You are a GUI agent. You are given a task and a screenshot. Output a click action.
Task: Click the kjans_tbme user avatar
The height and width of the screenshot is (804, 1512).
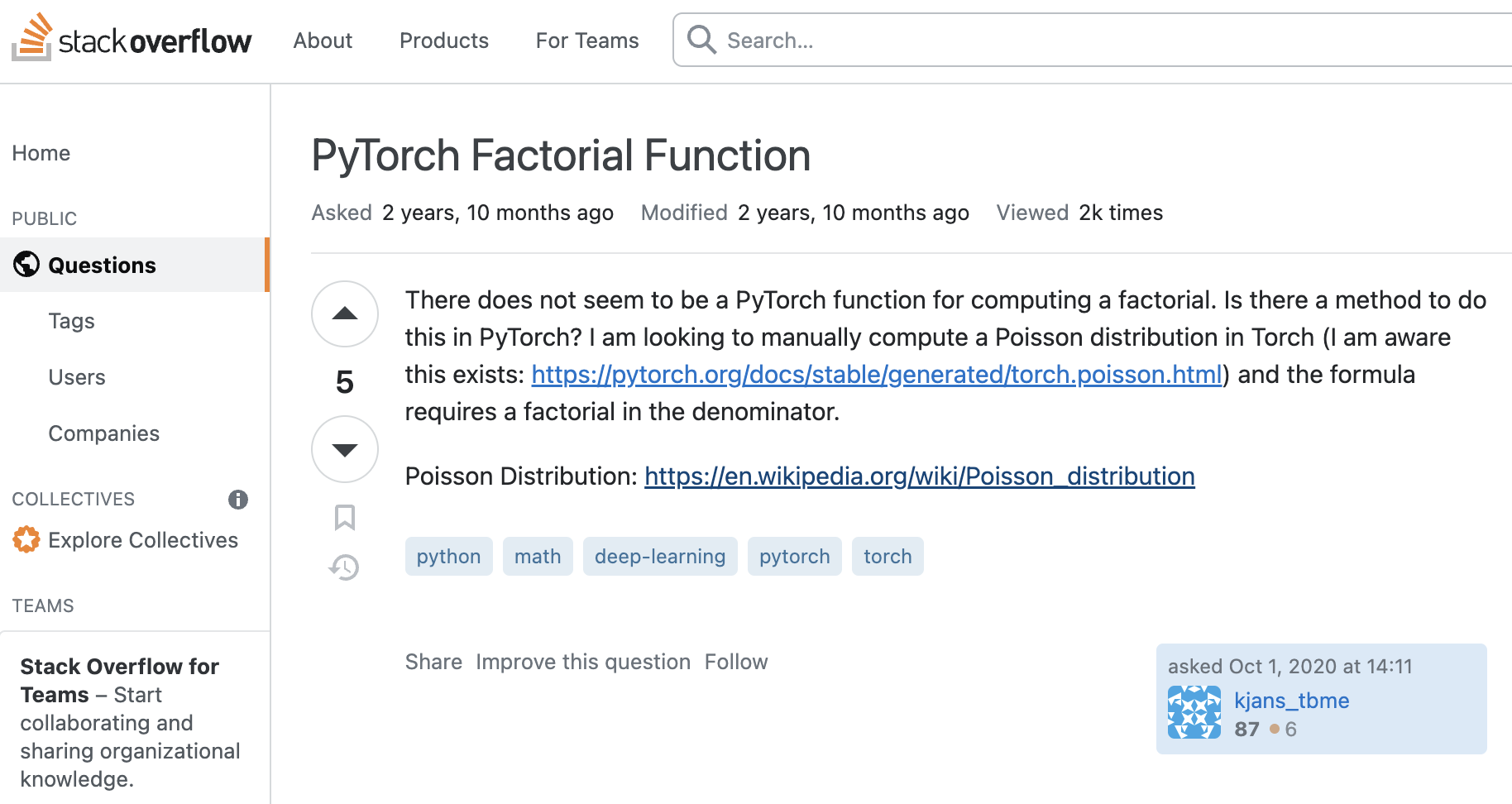(1194, 712)
